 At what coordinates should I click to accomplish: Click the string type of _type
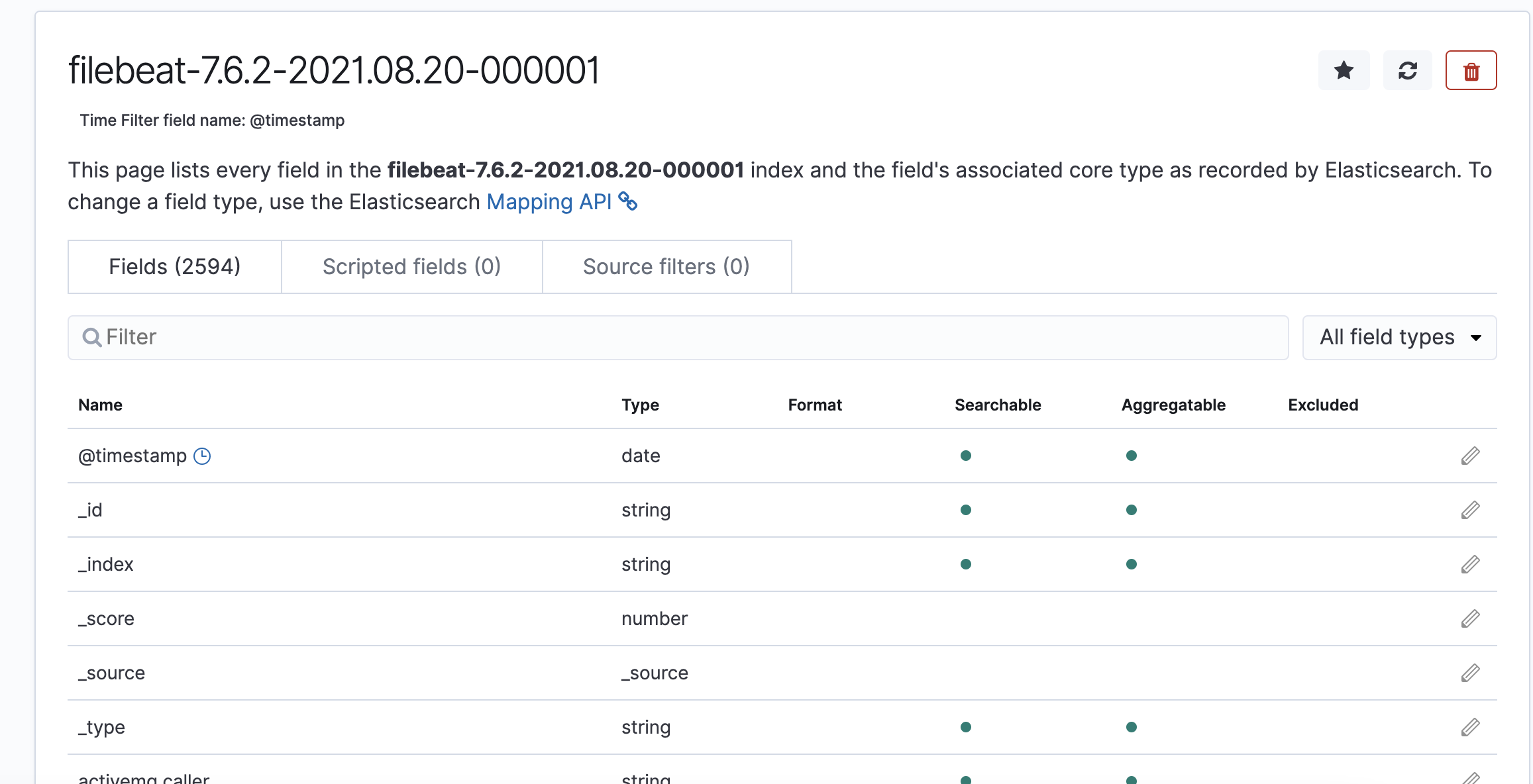646,727
